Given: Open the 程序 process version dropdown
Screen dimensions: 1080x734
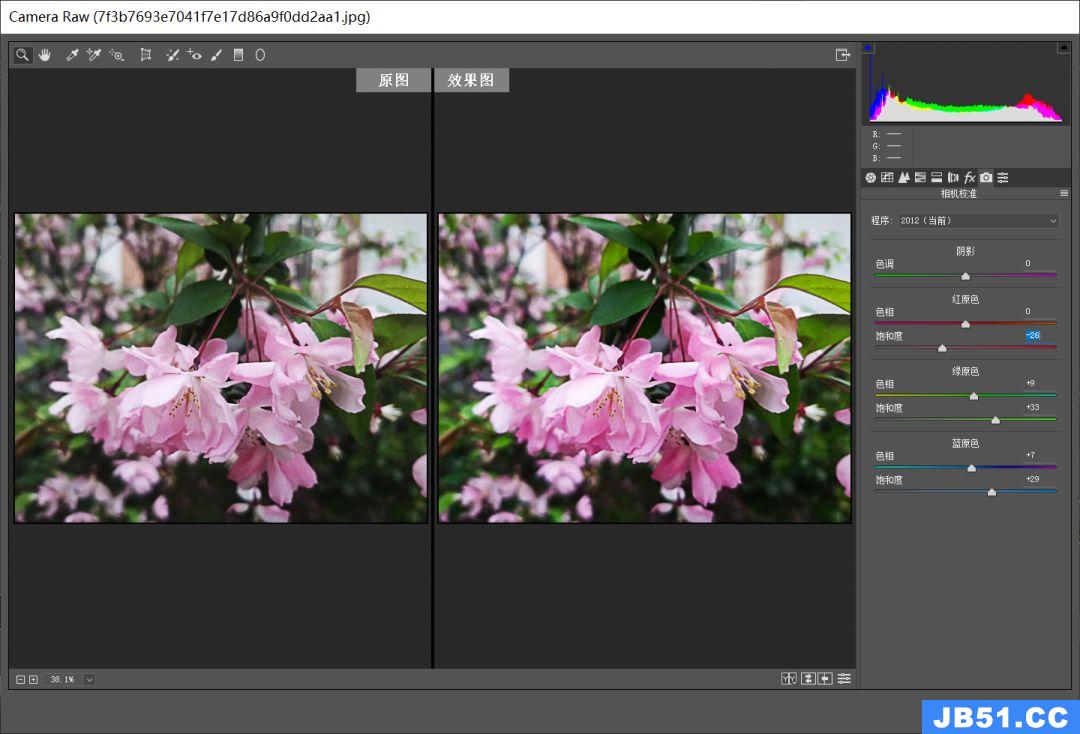Looking at the screenshot, I should pyautogui.click(x=976, y=220).
